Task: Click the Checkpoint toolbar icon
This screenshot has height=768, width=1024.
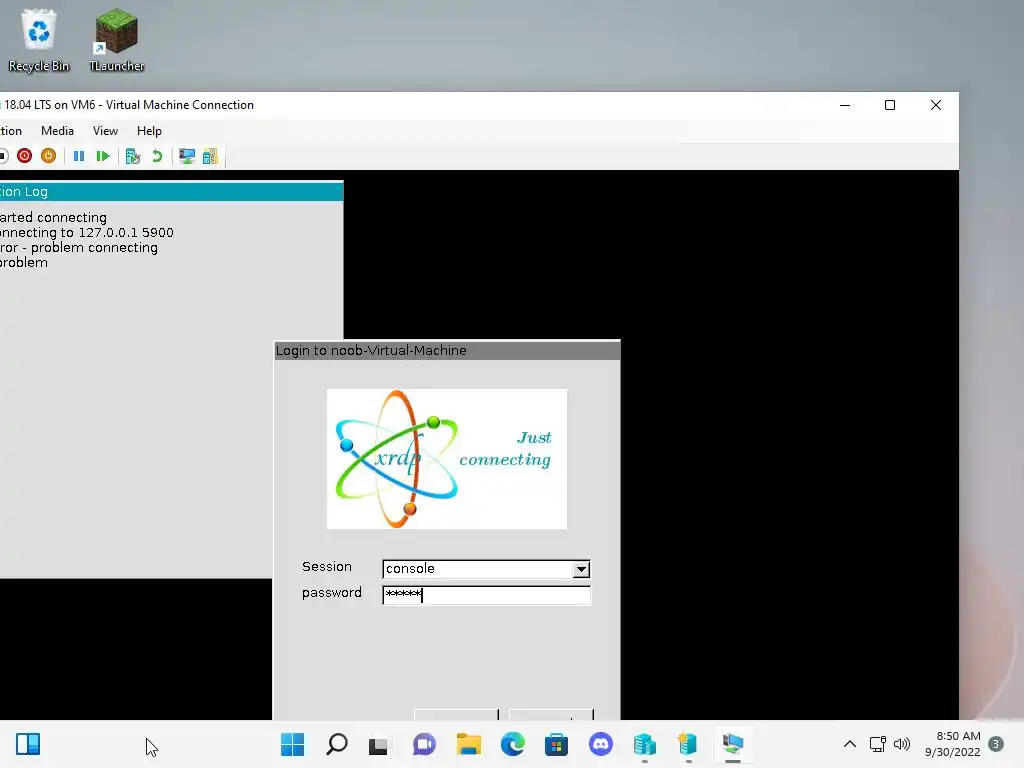Action: point(133,156)
